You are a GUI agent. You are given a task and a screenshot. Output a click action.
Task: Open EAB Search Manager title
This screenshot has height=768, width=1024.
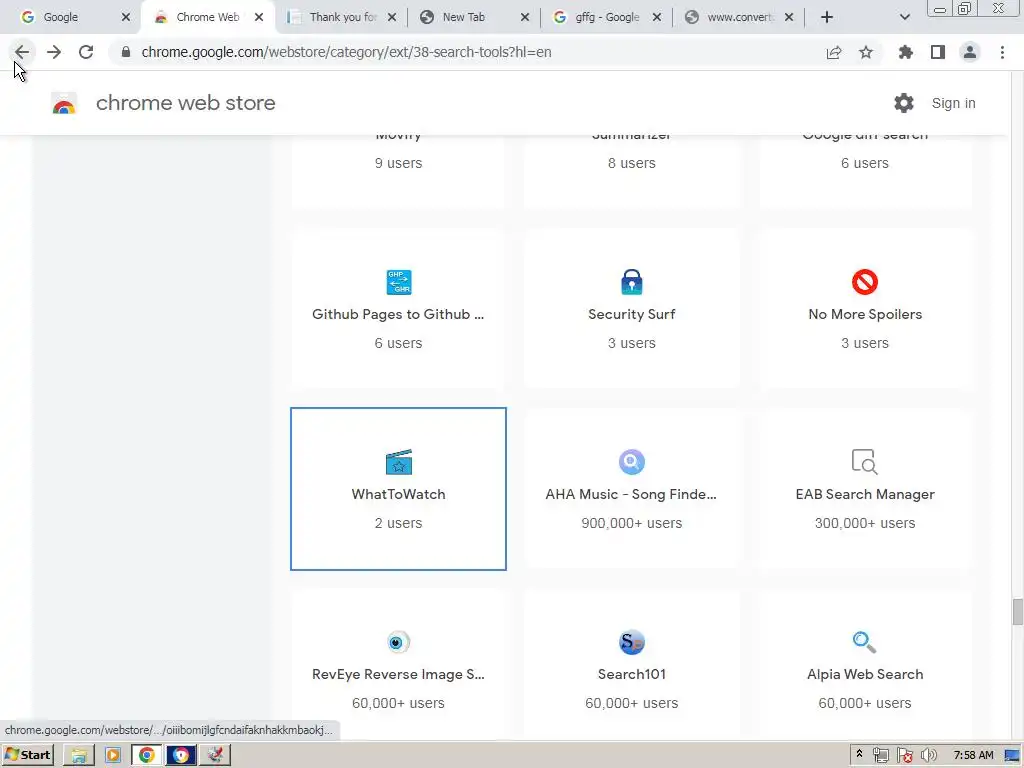(865, 494)
